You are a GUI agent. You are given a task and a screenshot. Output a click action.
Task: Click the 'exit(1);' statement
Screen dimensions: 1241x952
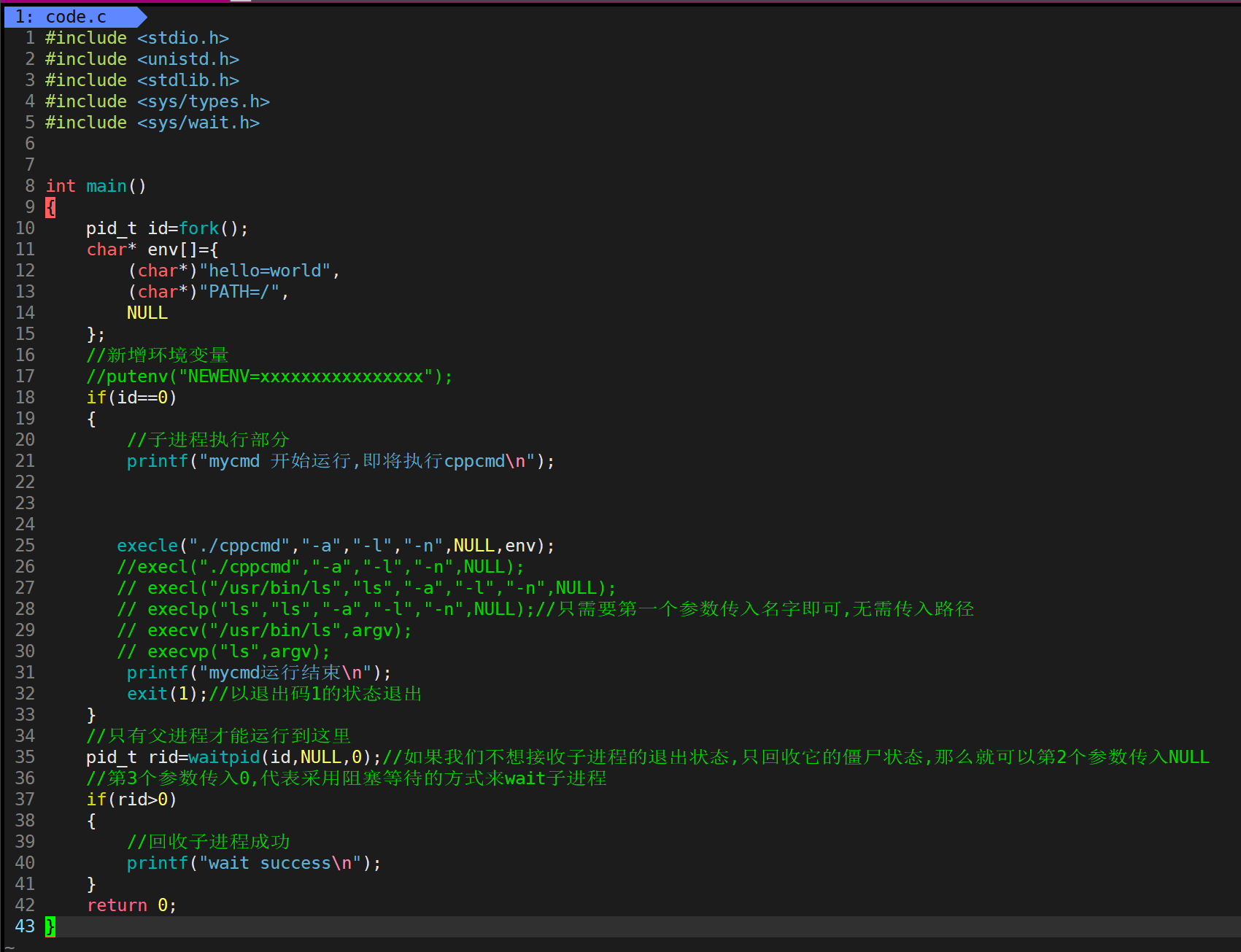[x=167, y=694]
